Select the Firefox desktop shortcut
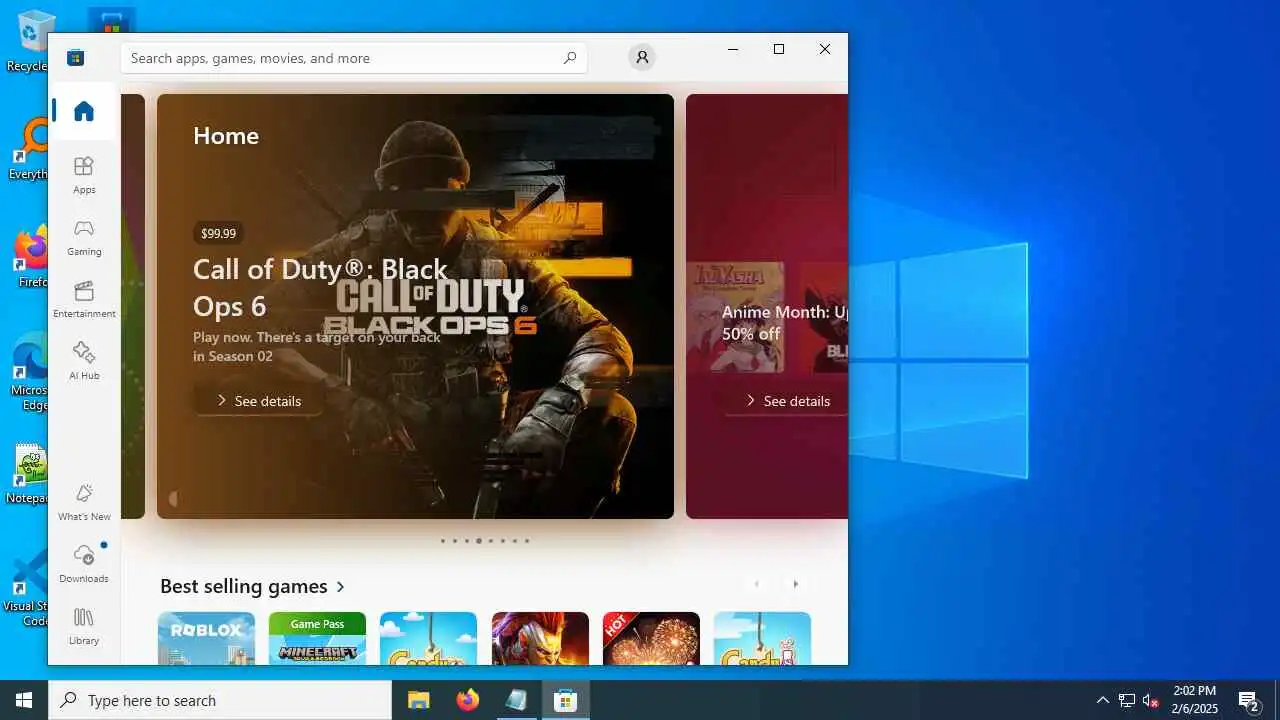The width and height of the screenshot is (1280, 720). [32, 258]
